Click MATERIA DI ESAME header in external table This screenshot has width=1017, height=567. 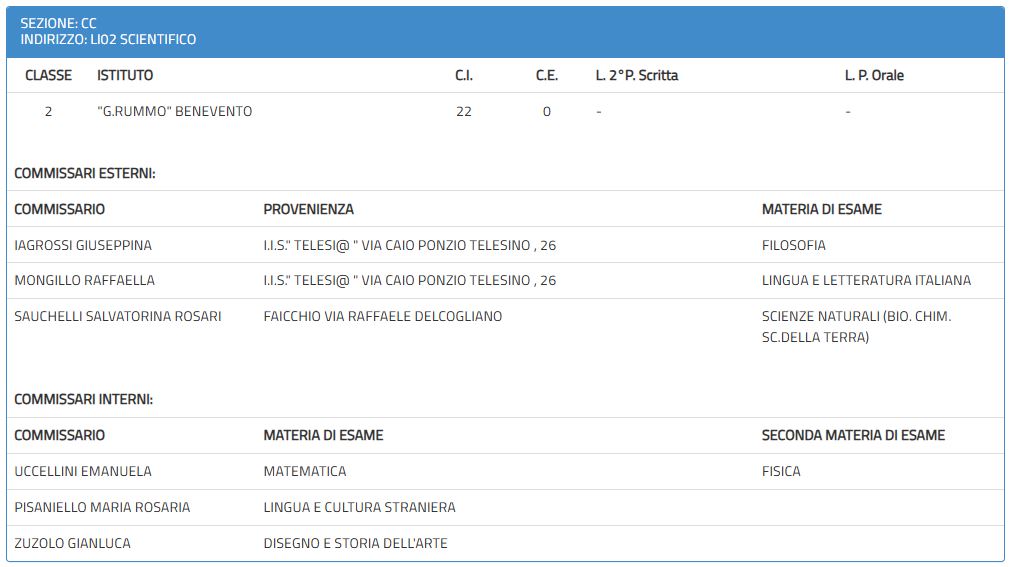click(822, 210)
